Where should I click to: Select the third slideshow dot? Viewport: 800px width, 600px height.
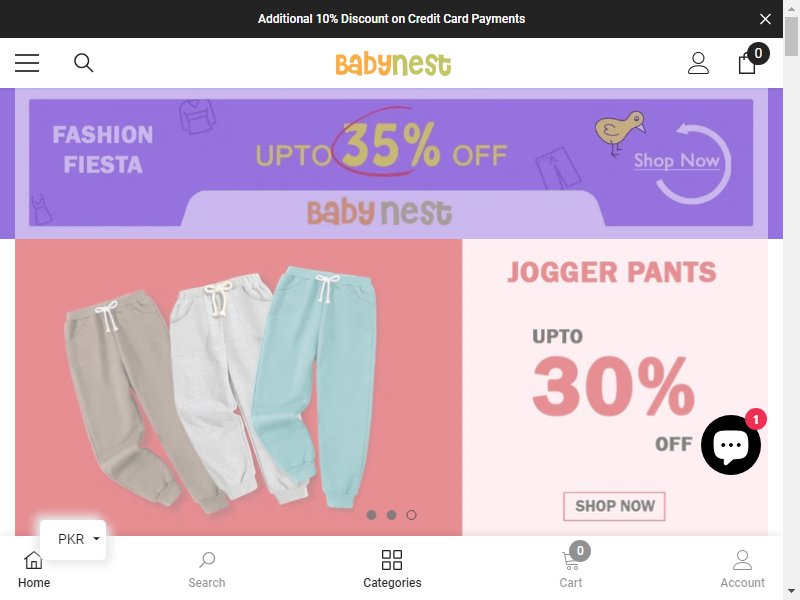click(x=411, y=515)
